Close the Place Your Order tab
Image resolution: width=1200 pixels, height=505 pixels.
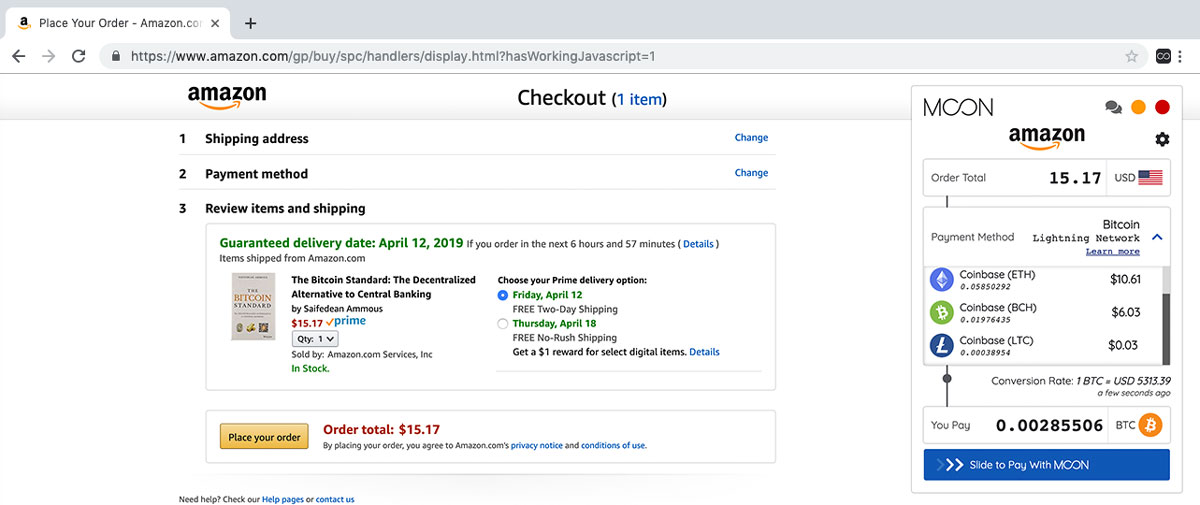tap(217, 23)
